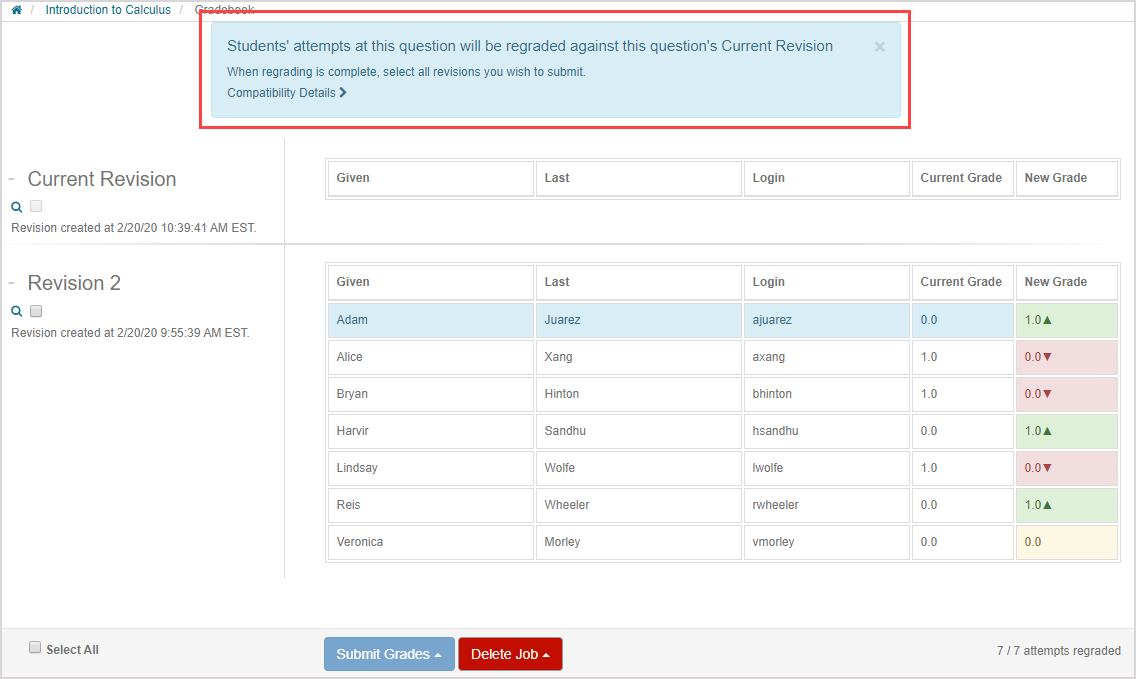The width and height of the screenshot is (1136, 679).
Task: Open the preview magnifier for Current Revision
Action: tap(16, 206)
